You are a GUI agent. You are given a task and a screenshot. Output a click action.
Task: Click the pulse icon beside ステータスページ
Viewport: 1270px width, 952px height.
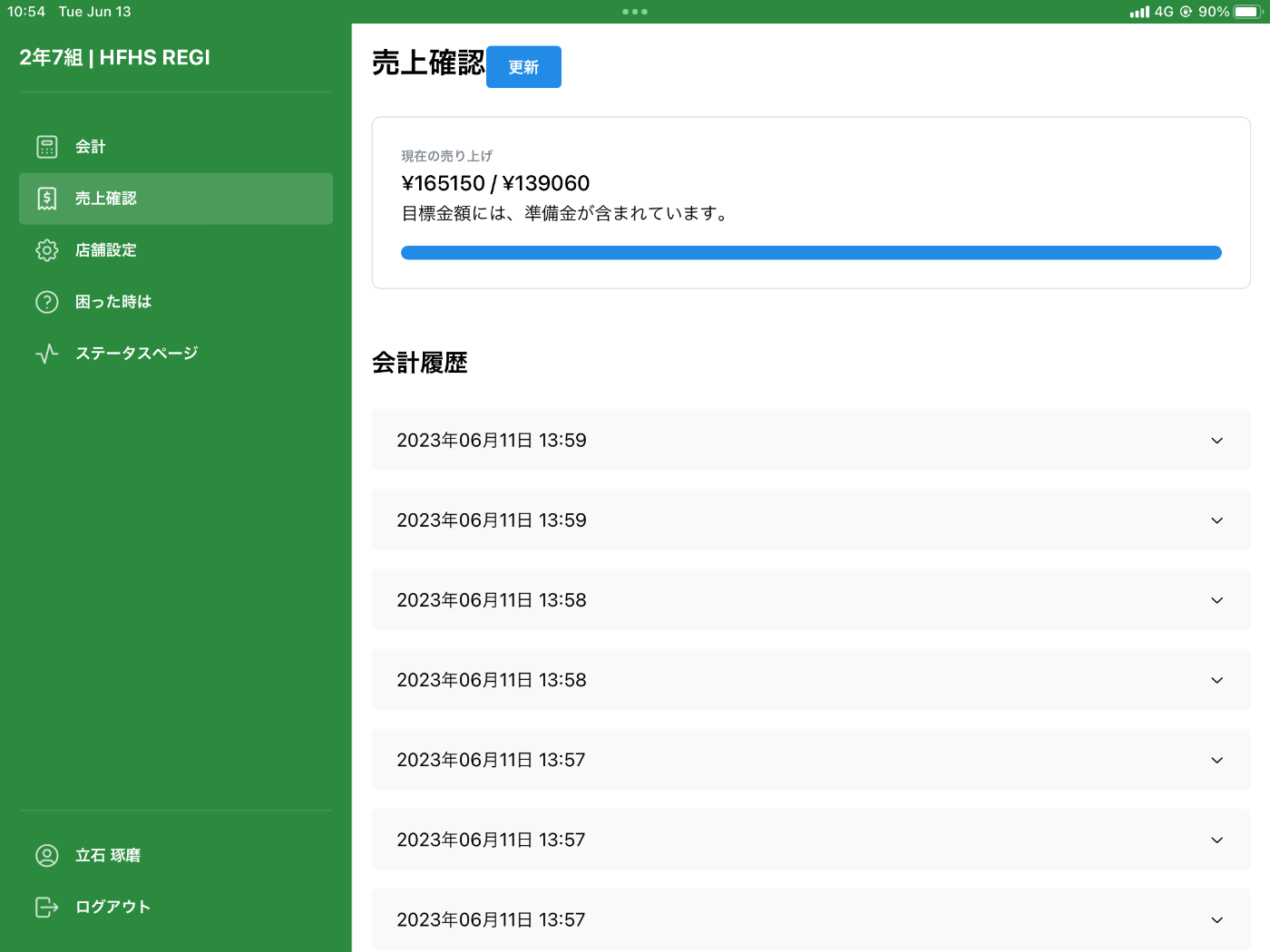point(47,354)
